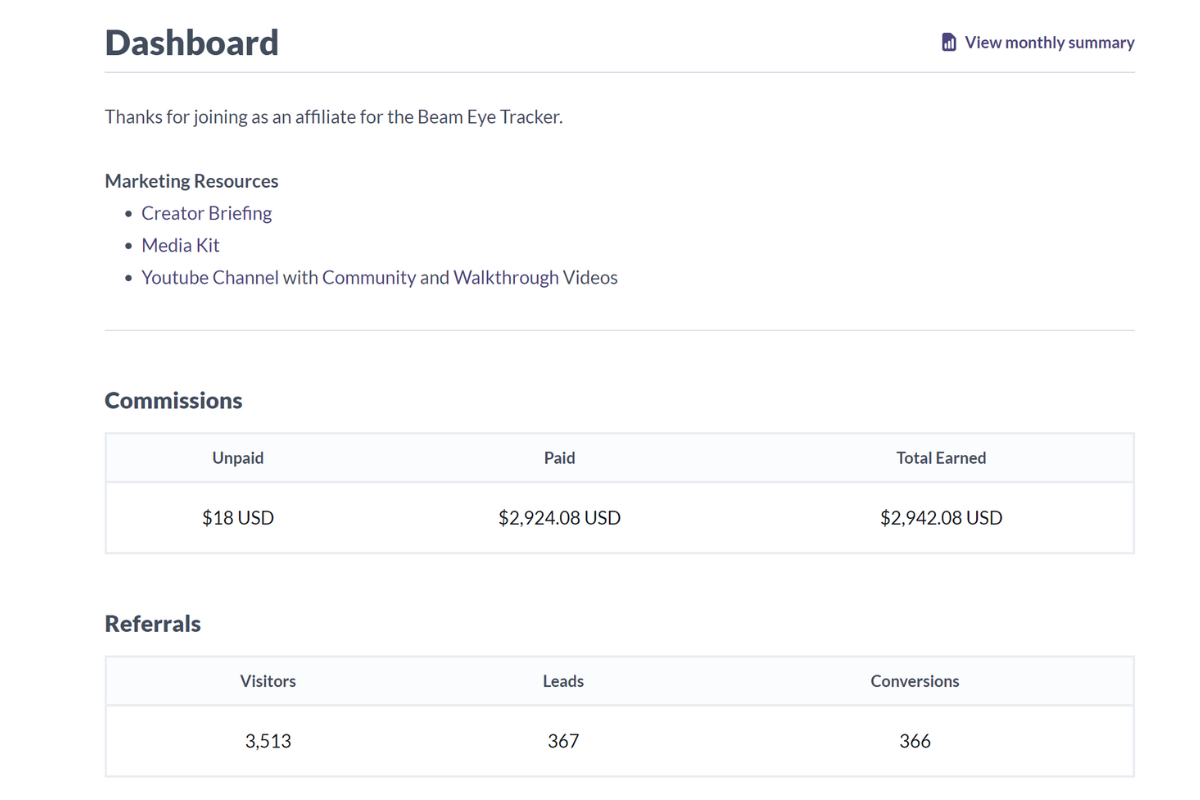Select the 367 leads value
Screen dimensions: 1200x800
(x=563, y=741)
